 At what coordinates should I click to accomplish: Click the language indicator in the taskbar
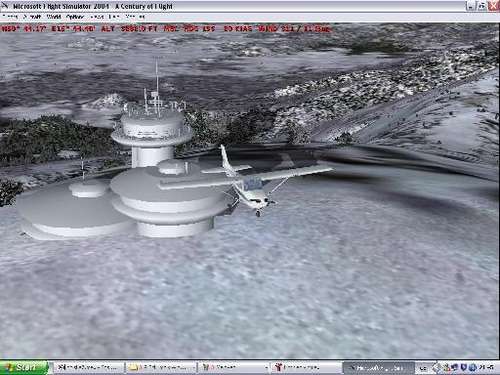[423, 368]
